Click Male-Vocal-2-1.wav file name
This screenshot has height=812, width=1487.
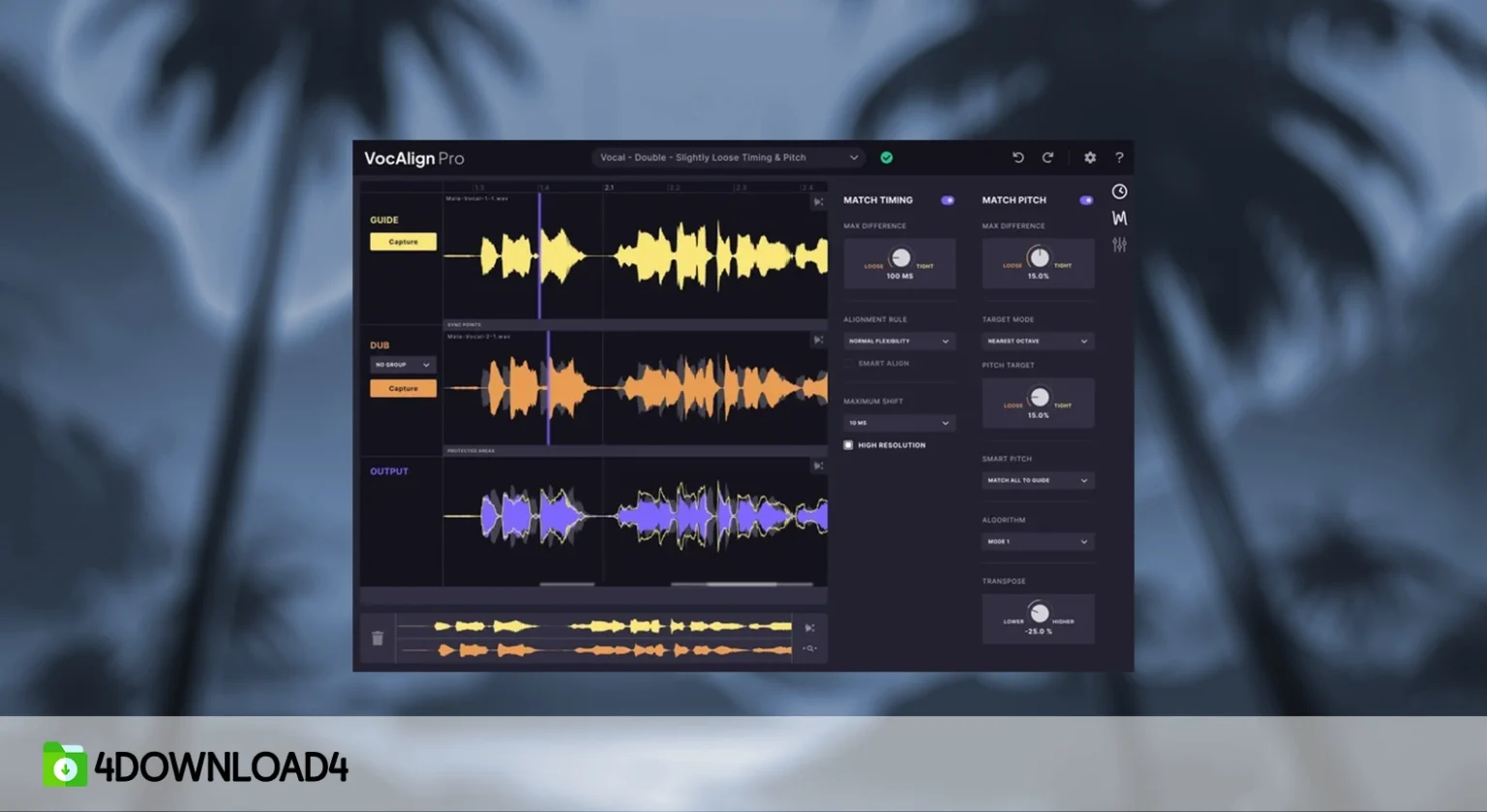[x=478, y=337]
